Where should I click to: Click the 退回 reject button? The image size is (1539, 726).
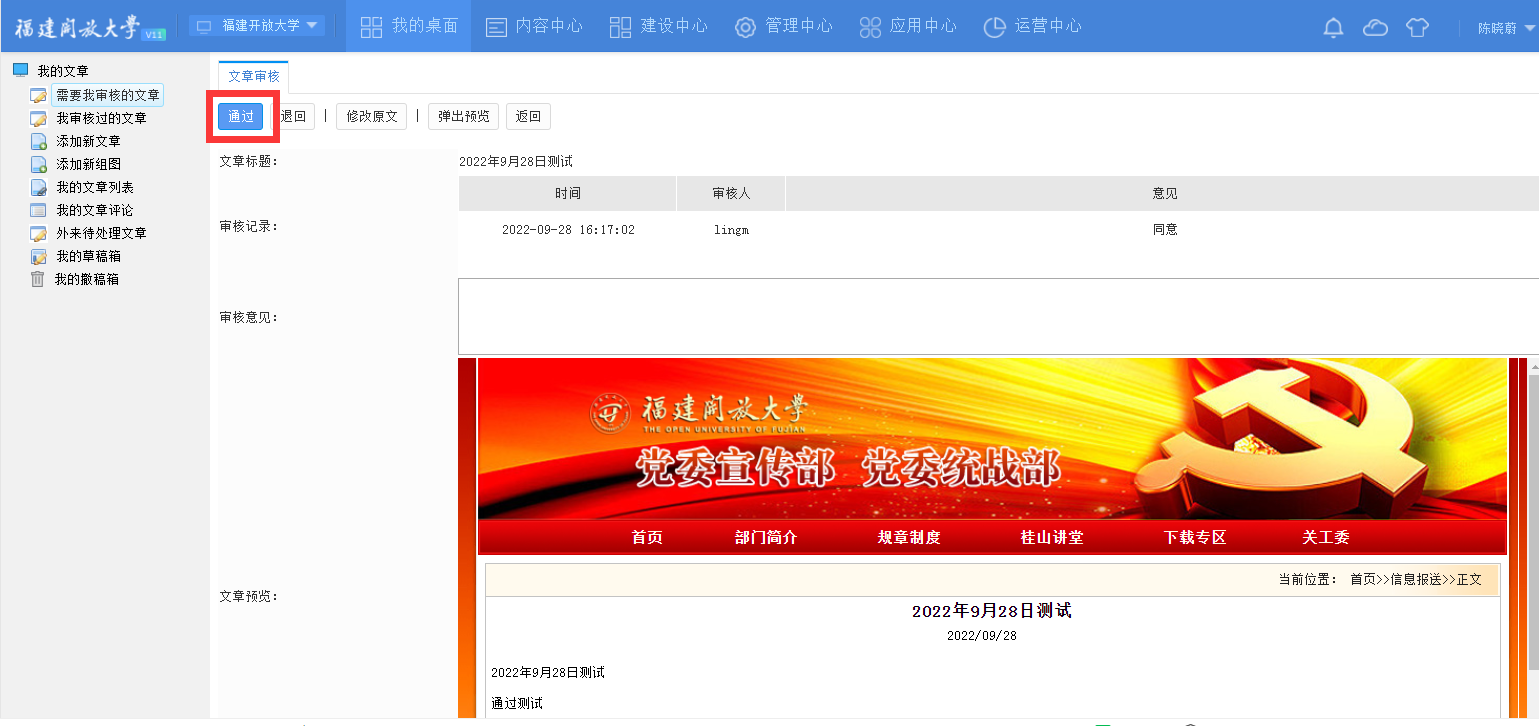[293, 116]
